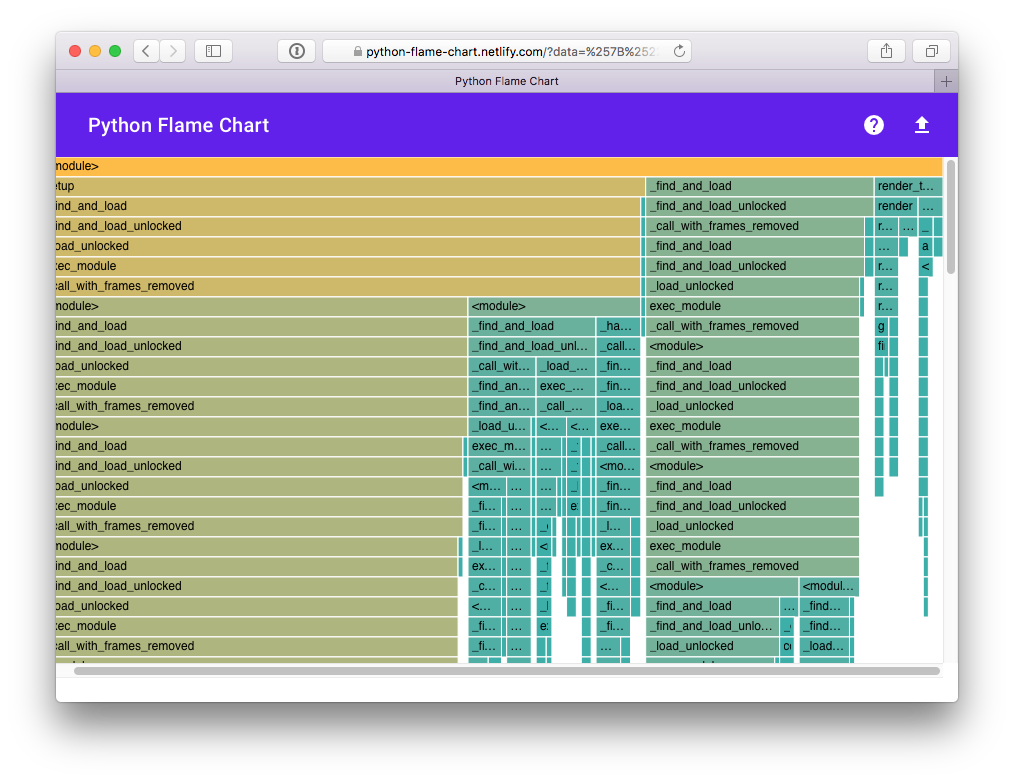Image resolution: width=1014 pixels, height=782 pixels.
Task: Reload the page with the refresh icon
Action: tap(679, 51)
